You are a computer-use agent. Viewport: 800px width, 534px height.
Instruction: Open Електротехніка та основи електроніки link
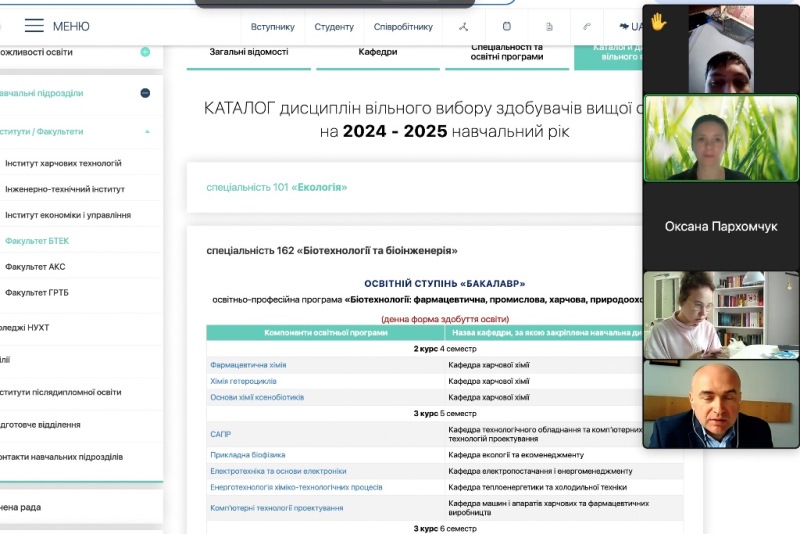coord(278,471)
